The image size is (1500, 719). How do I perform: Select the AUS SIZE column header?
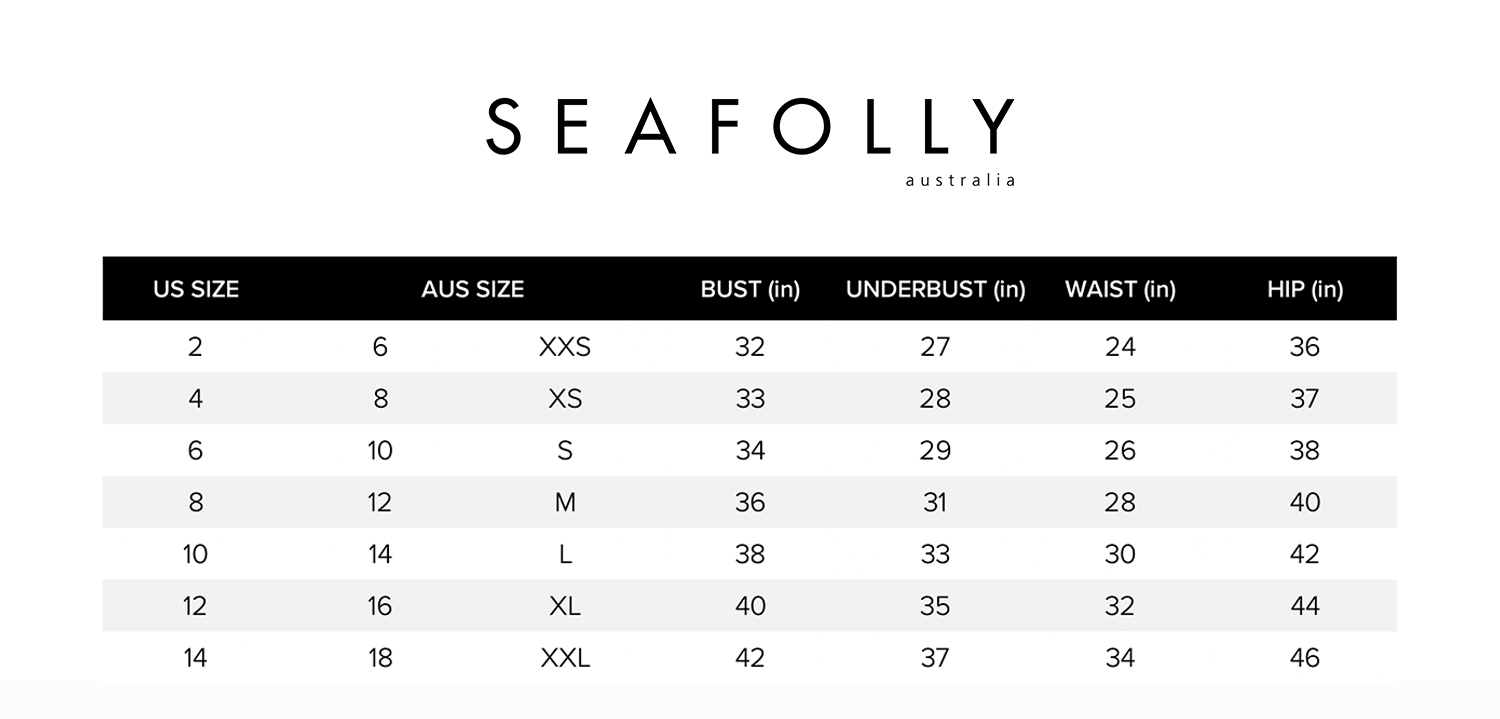[472, 290]
